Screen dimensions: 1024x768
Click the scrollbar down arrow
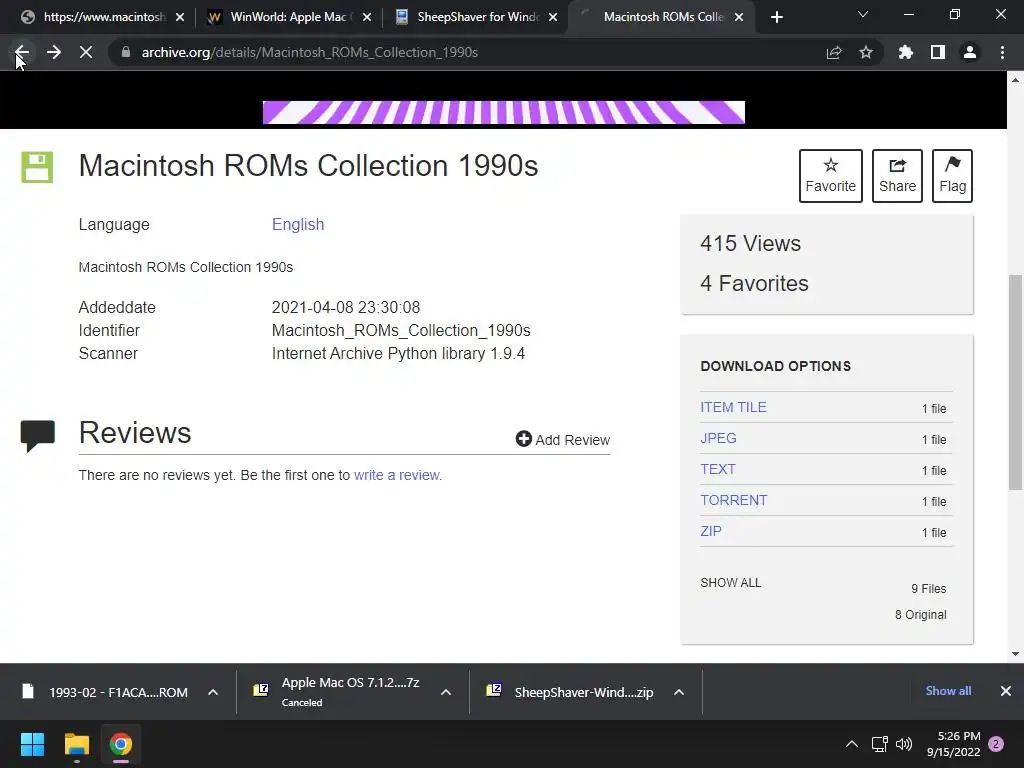click(1016, 654)
